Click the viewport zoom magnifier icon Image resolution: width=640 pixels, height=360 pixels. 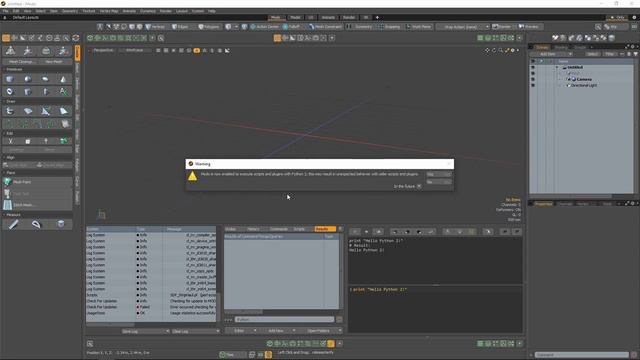pyautogui.click(x=500, y=50)
